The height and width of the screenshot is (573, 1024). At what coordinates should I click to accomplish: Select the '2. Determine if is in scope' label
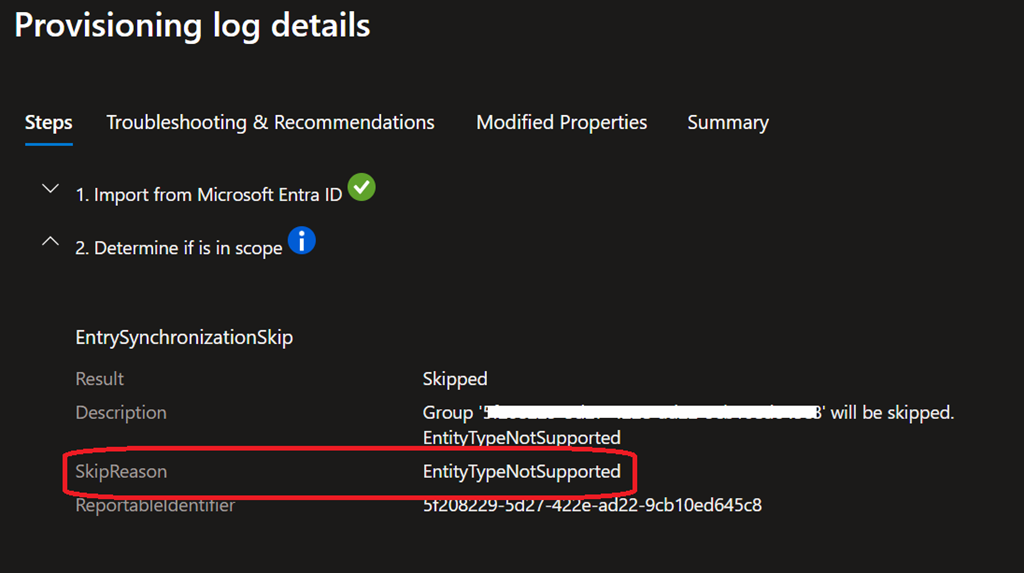pyautogui.click(x=179, y=248)
